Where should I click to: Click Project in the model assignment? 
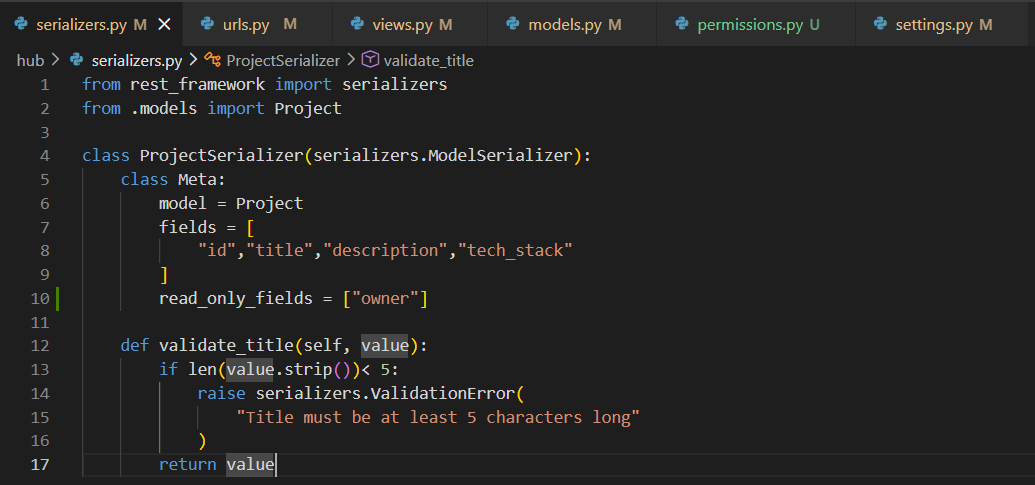(269, 203)
